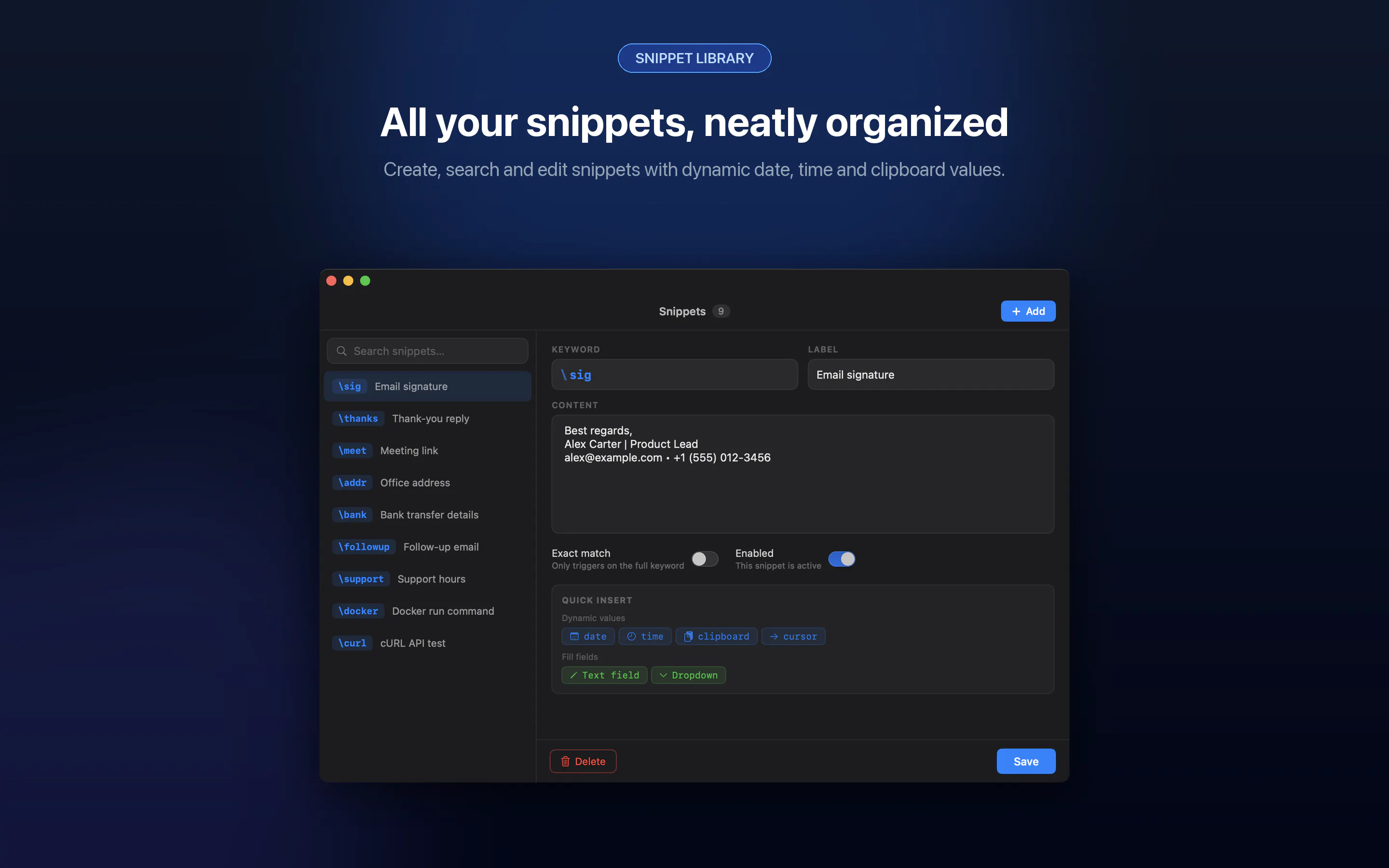Click the red close window button
Image resolution: width=1389 pixels, height=868 pixels.
pos(331,281)
